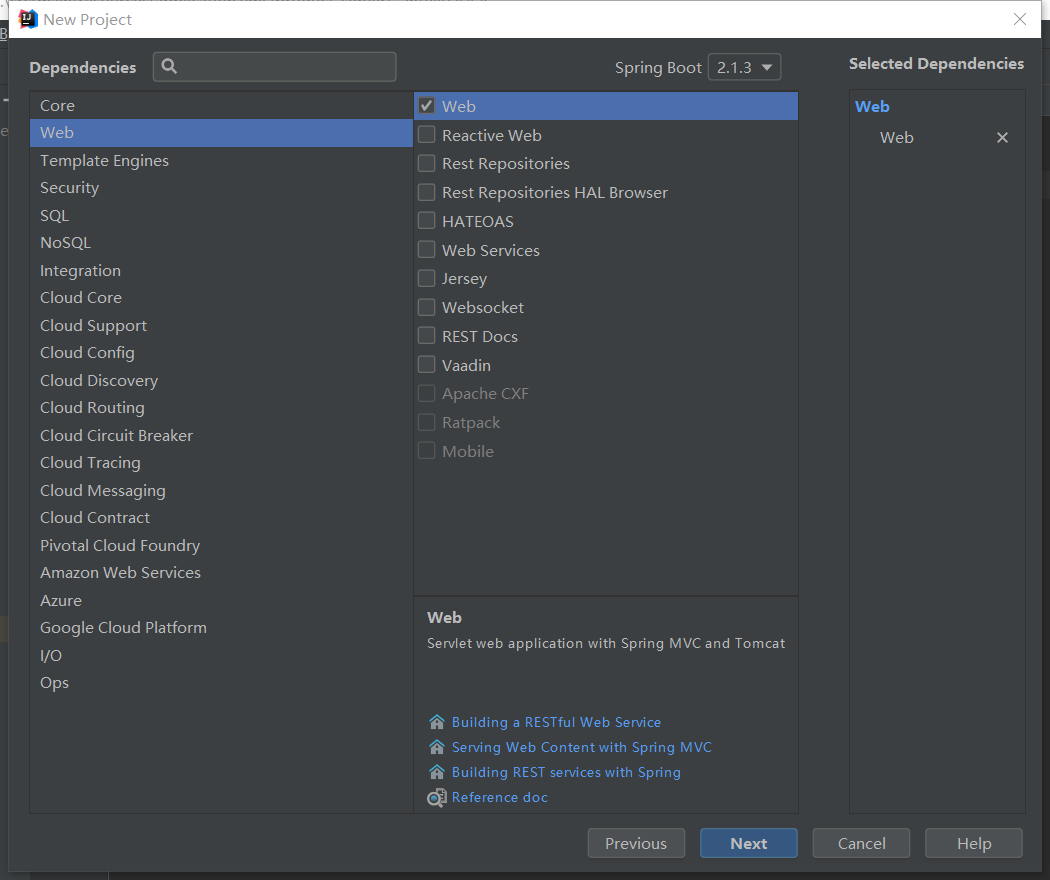Select the NoSQL category
This screenshot has height=880, width=1050.
click(x=221, y=242)
